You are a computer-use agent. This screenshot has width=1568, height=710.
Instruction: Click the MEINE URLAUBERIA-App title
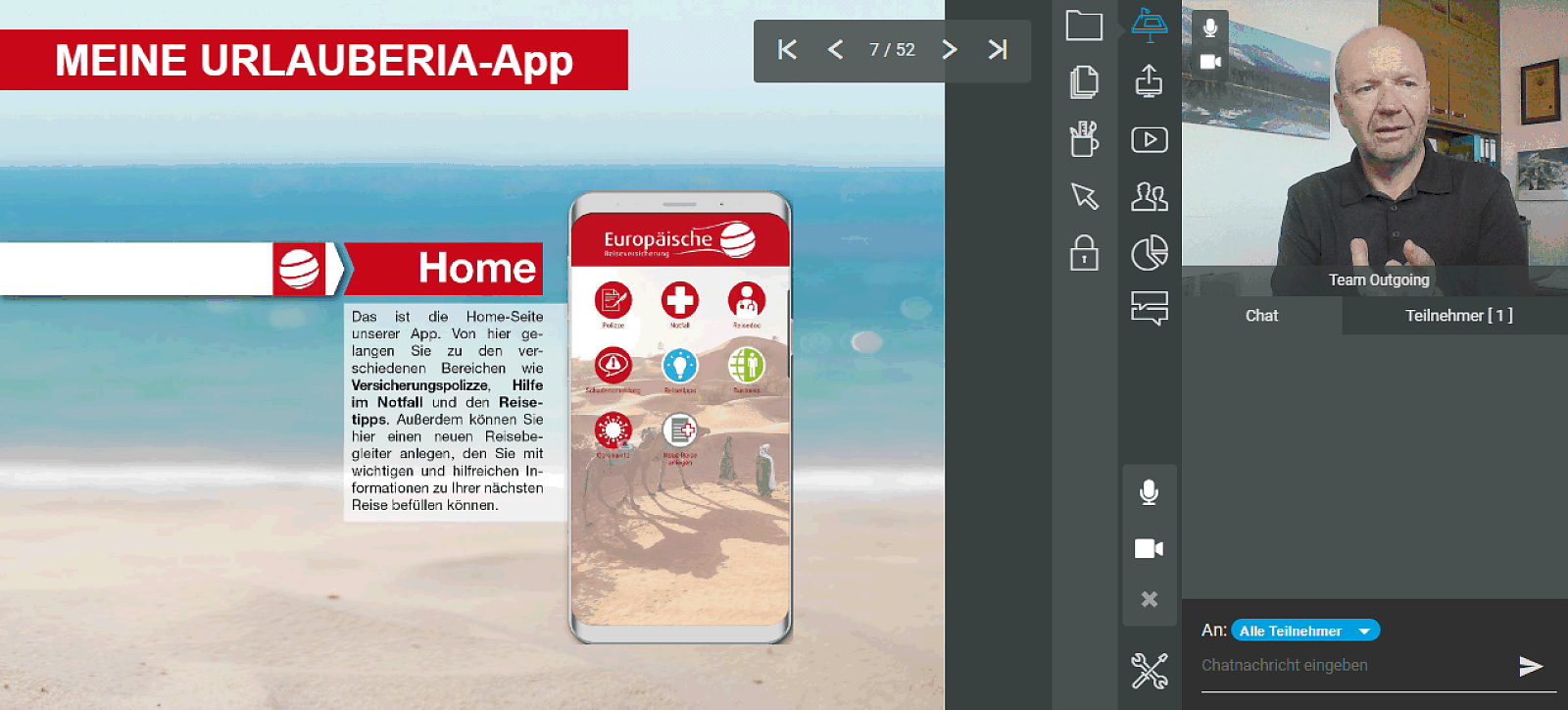[x=314, y=60]
